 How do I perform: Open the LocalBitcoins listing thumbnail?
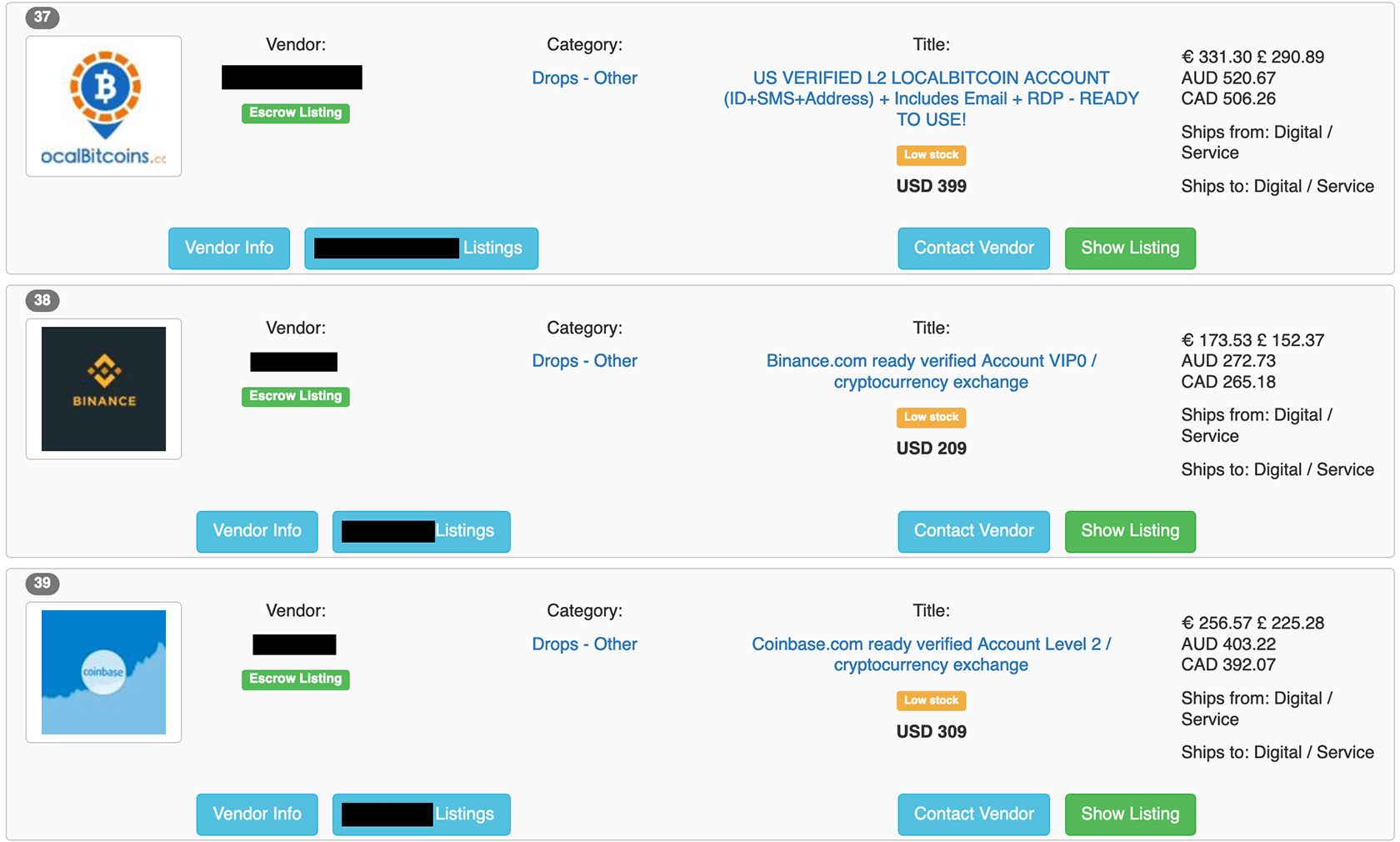[104, 106]
